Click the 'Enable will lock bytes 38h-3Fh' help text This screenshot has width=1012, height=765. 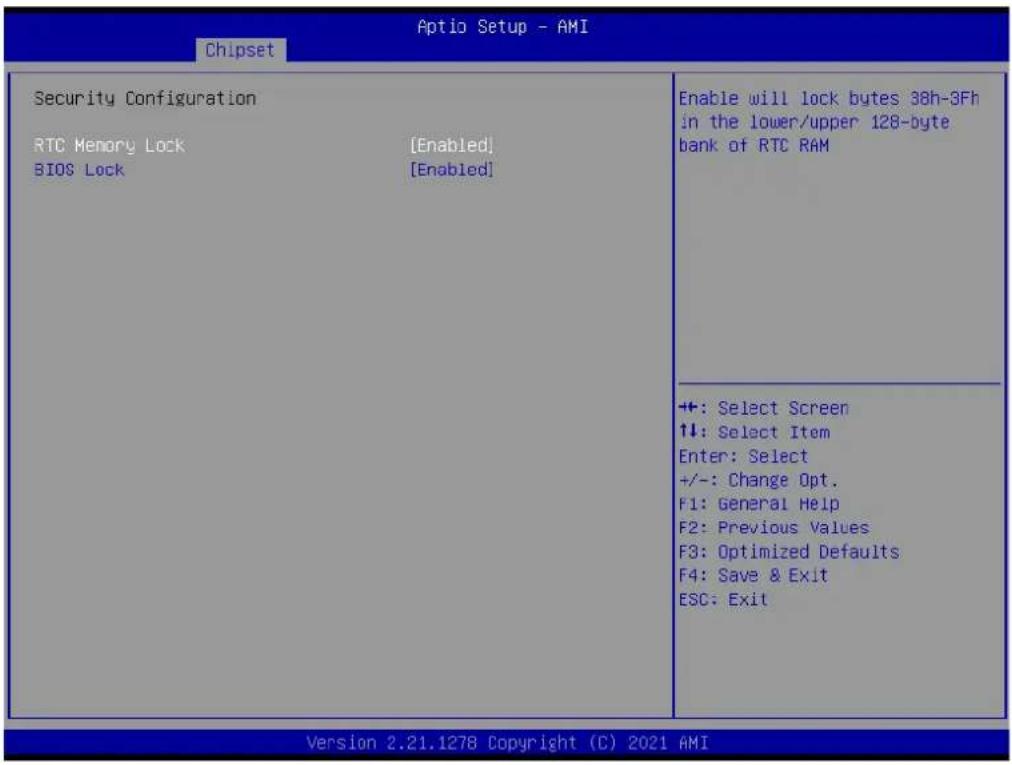(829, 99)
